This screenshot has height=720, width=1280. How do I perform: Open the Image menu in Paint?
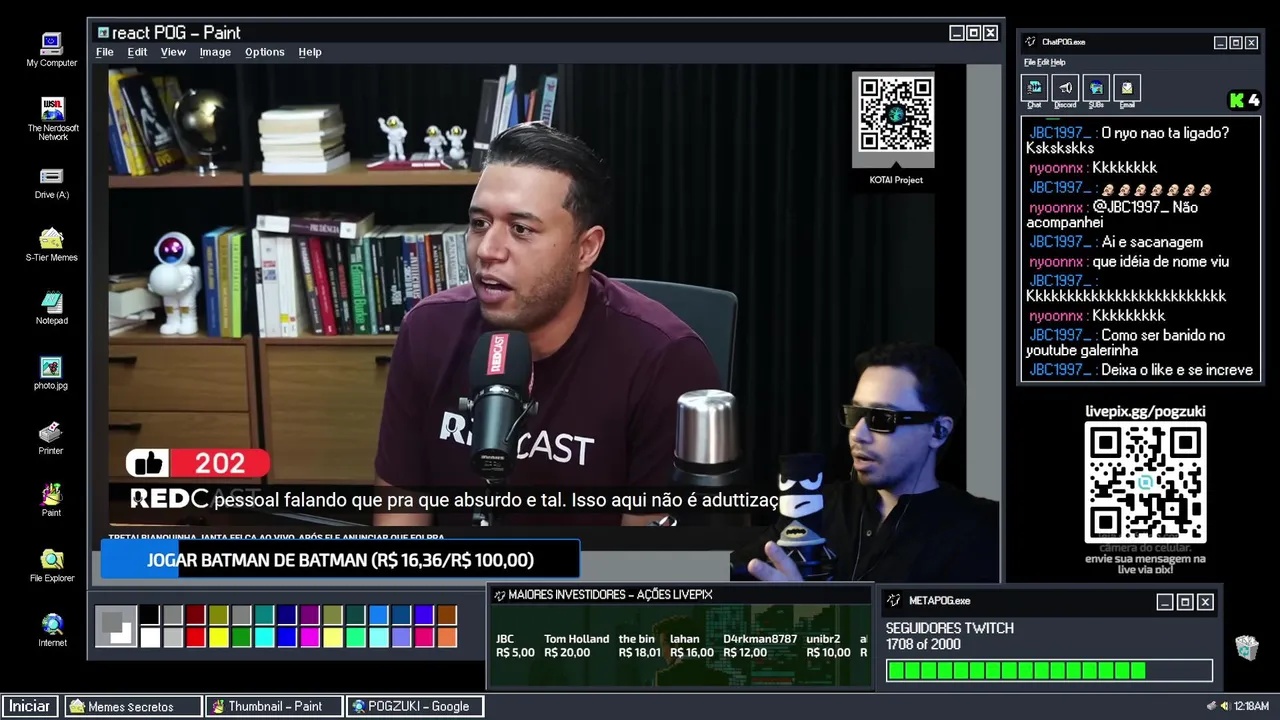pos(215,52)
